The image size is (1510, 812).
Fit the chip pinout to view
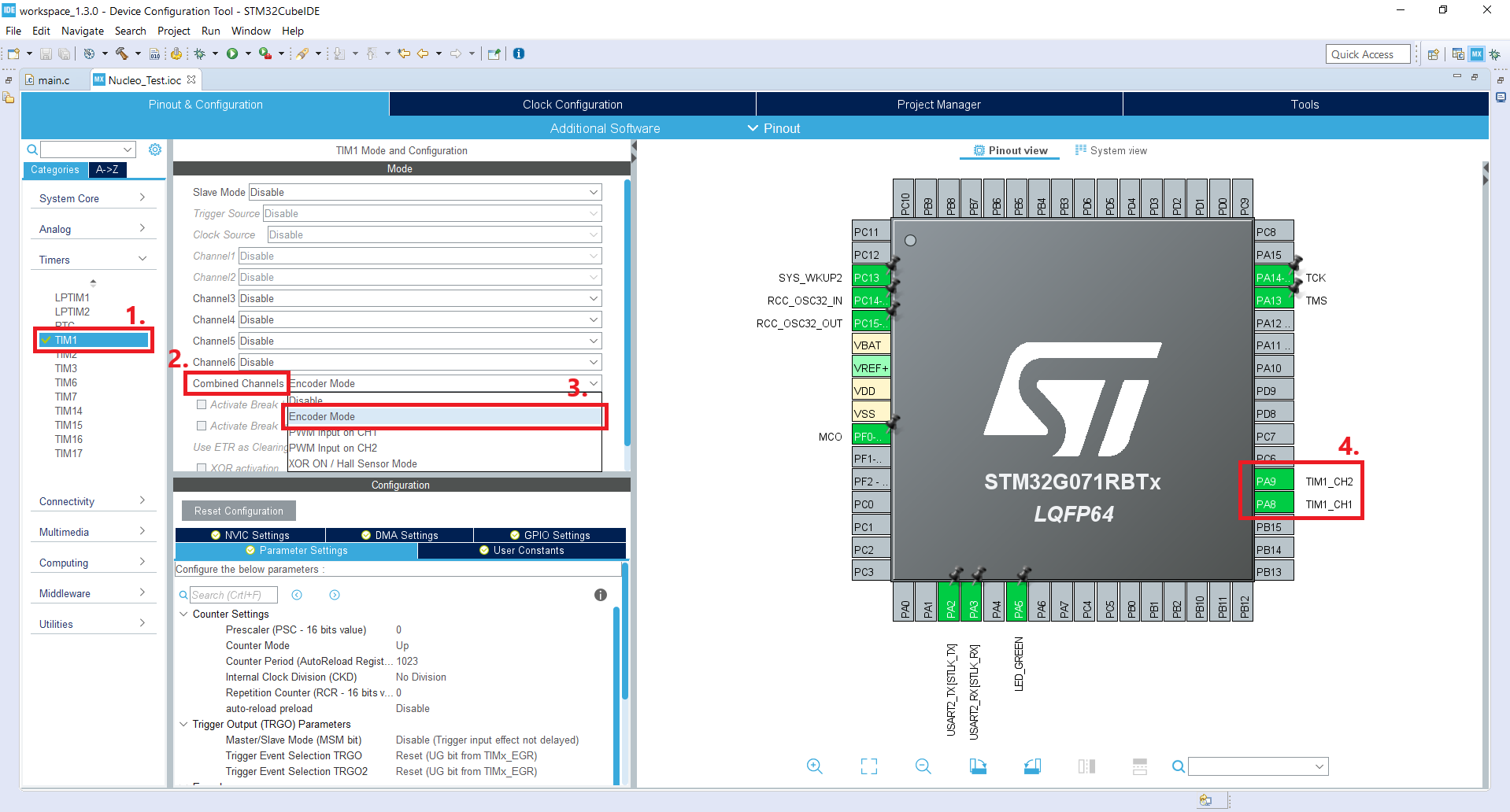869,766
